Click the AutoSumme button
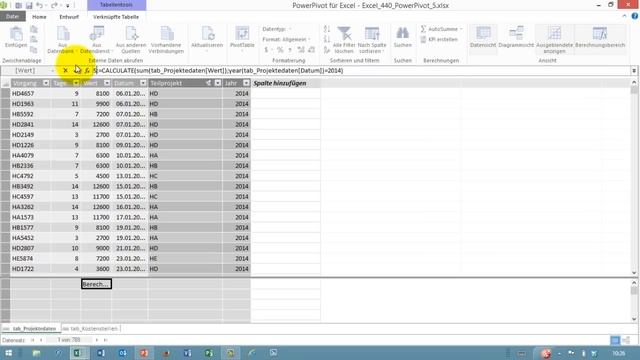This screenshot has width=640, height=360. point(441,29)
